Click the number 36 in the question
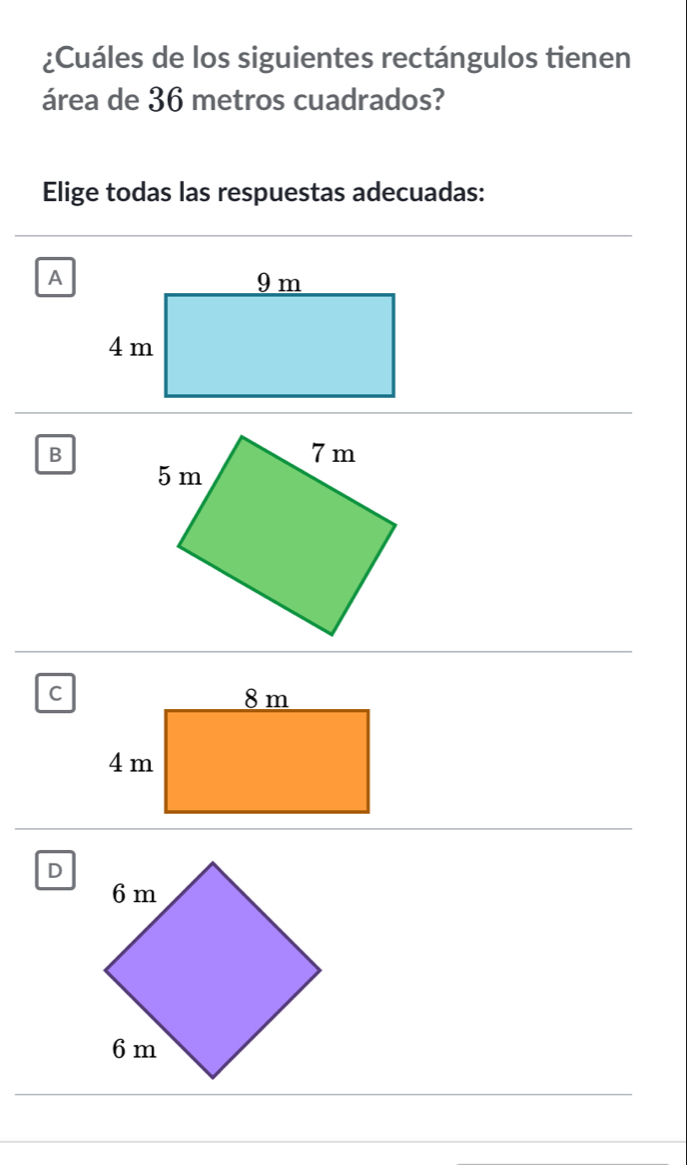 point(166,100)
